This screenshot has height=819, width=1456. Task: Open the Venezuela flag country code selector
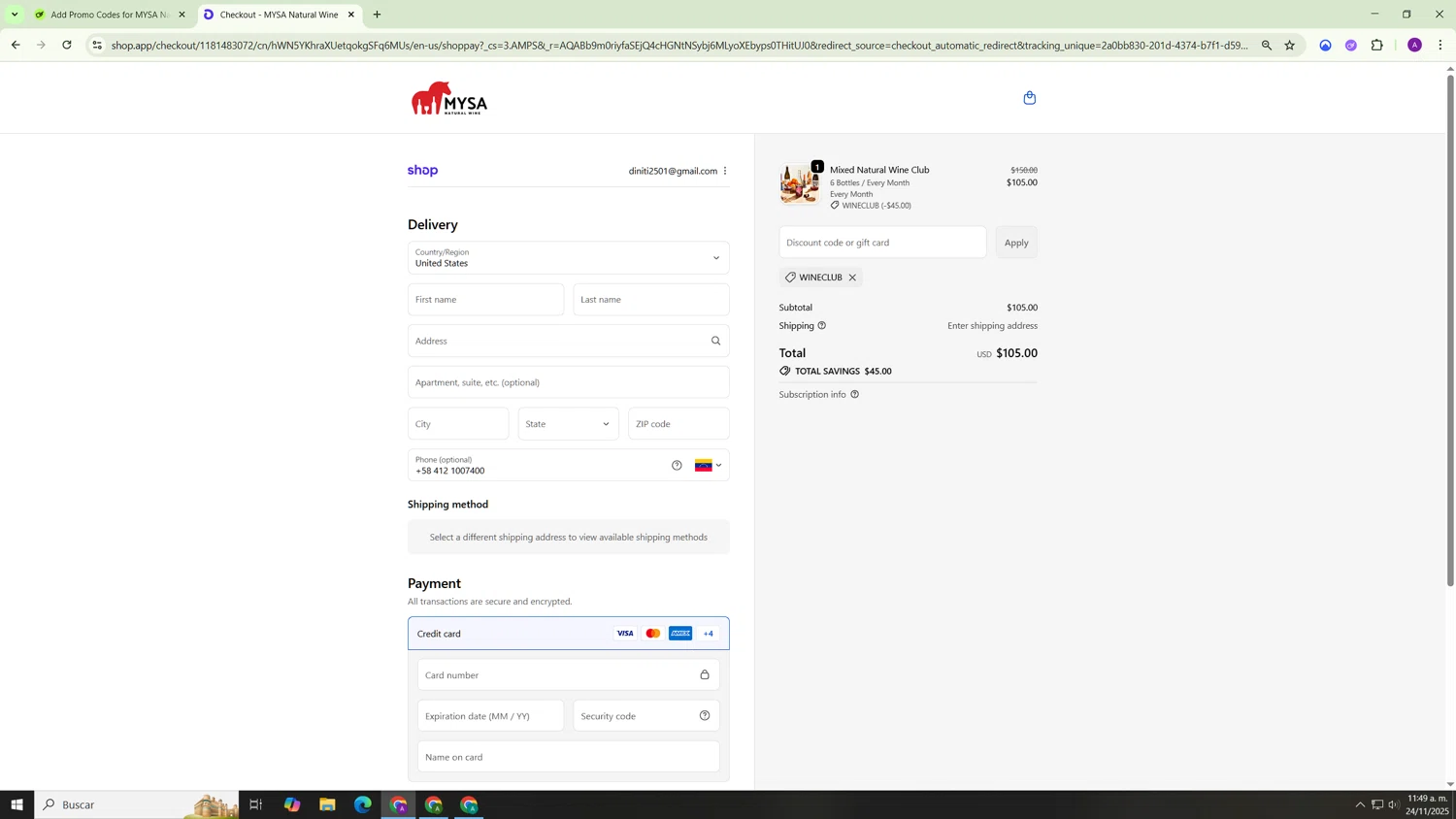click(x=709, y=466)
